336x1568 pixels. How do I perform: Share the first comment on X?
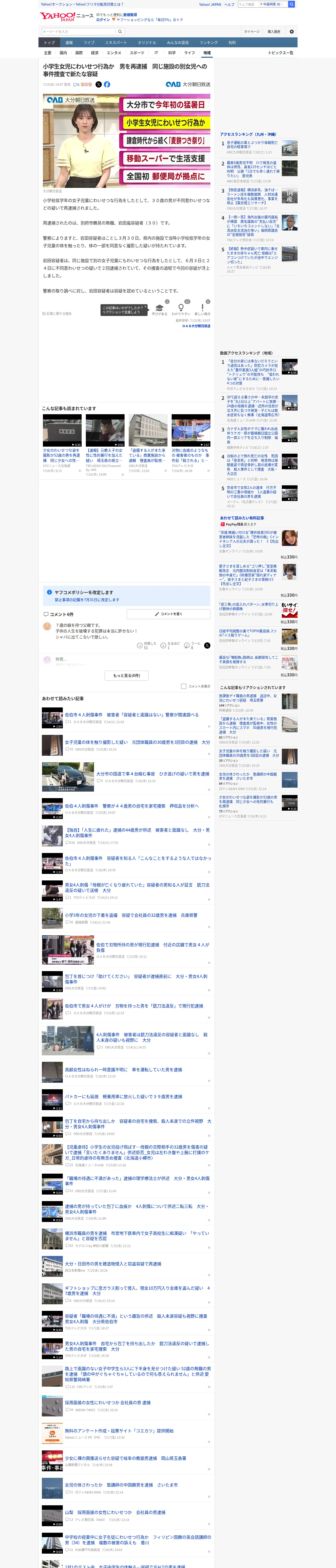(x=207, y=645)
